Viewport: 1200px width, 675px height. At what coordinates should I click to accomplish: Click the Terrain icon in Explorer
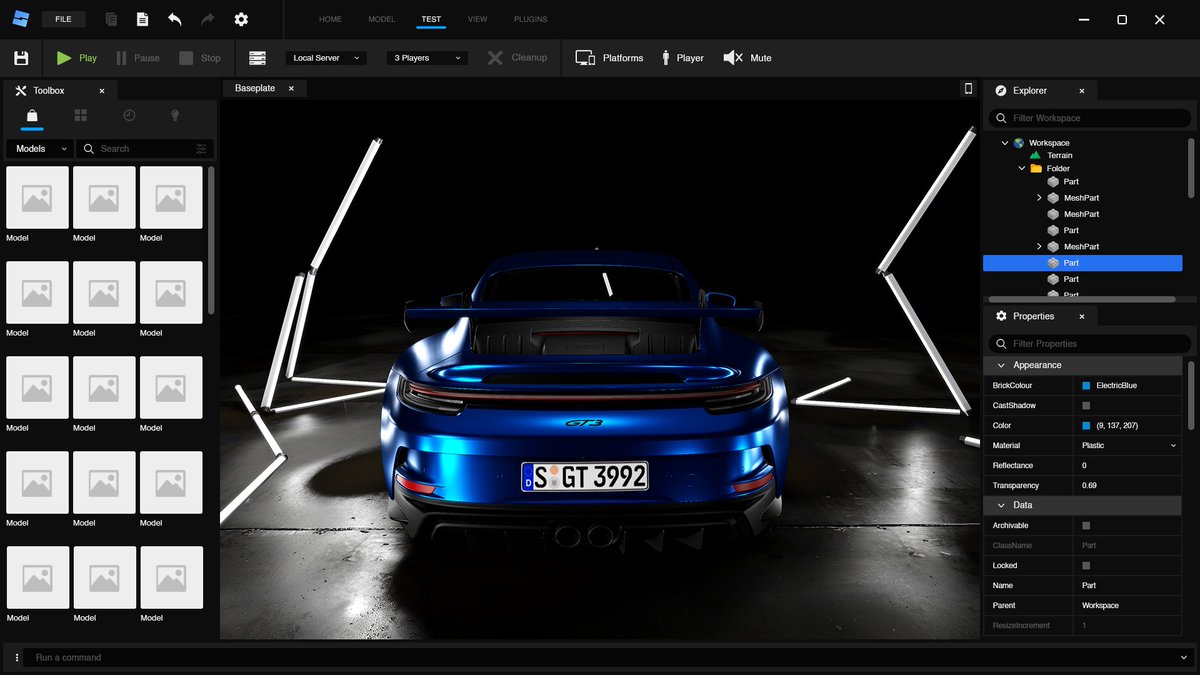pyautogui.click(x=1035, y=155)
